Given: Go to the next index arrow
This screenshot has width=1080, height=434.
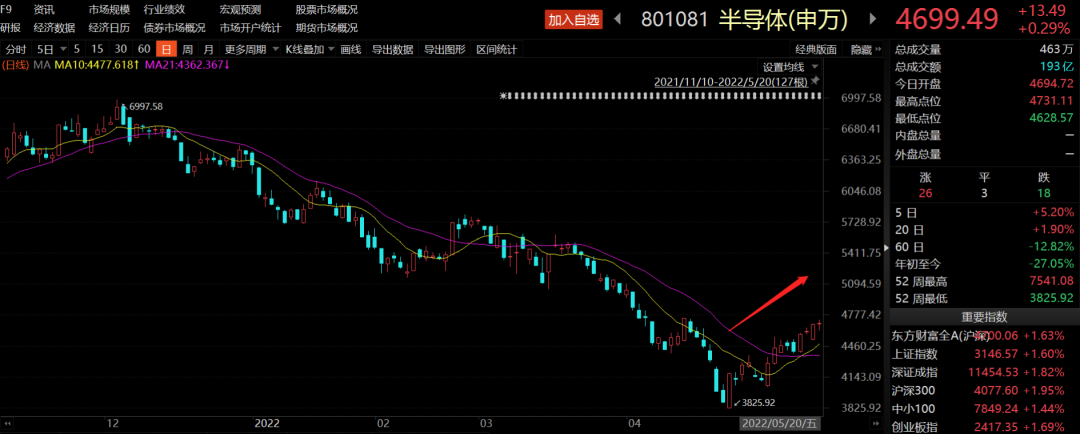Looking at the screenshot, I should point(874,19).
